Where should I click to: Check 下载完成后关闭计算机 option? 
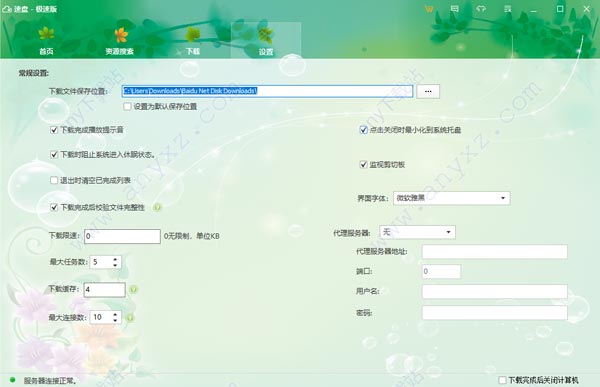point(502,380)
